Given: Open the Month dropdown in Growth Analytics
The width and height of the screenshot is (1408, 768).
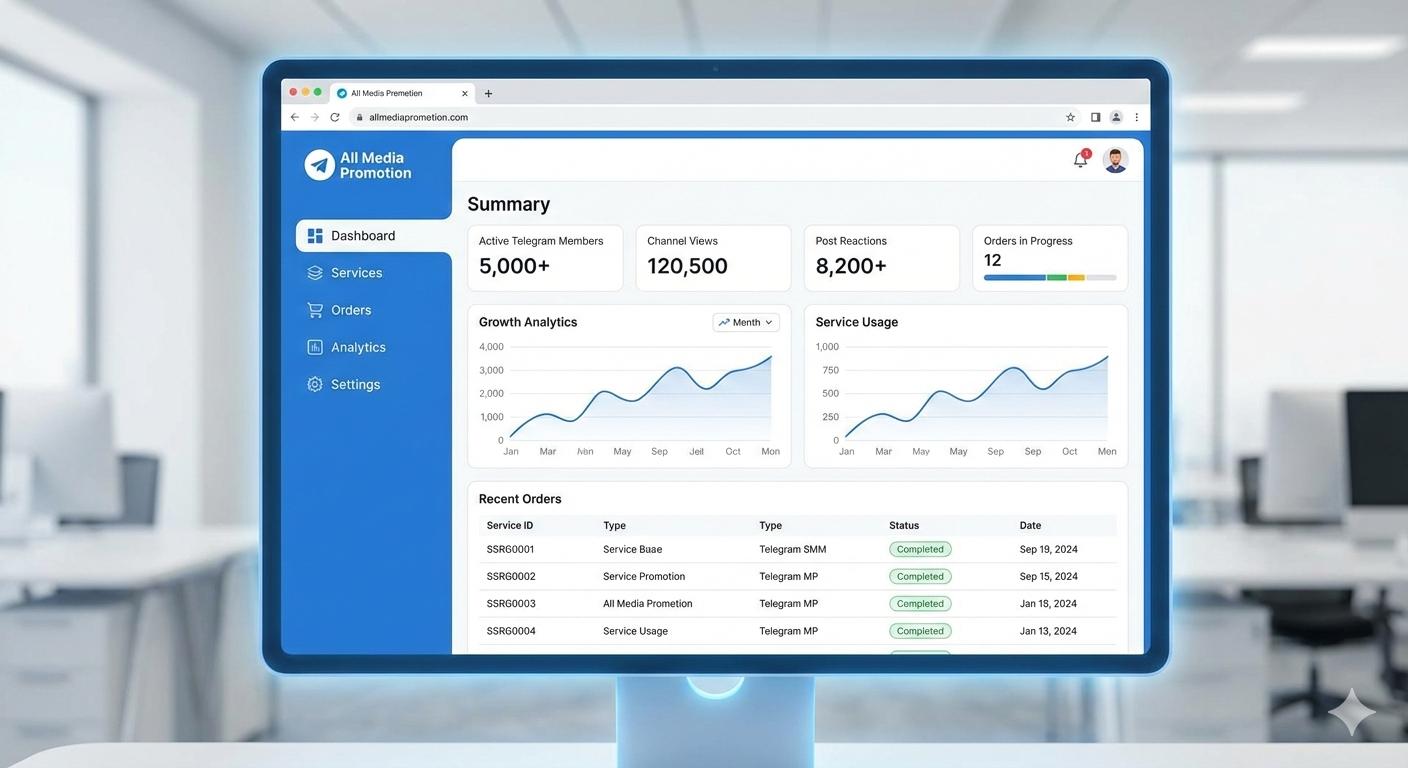Looking at the screenshot, I should coord(745,321).
